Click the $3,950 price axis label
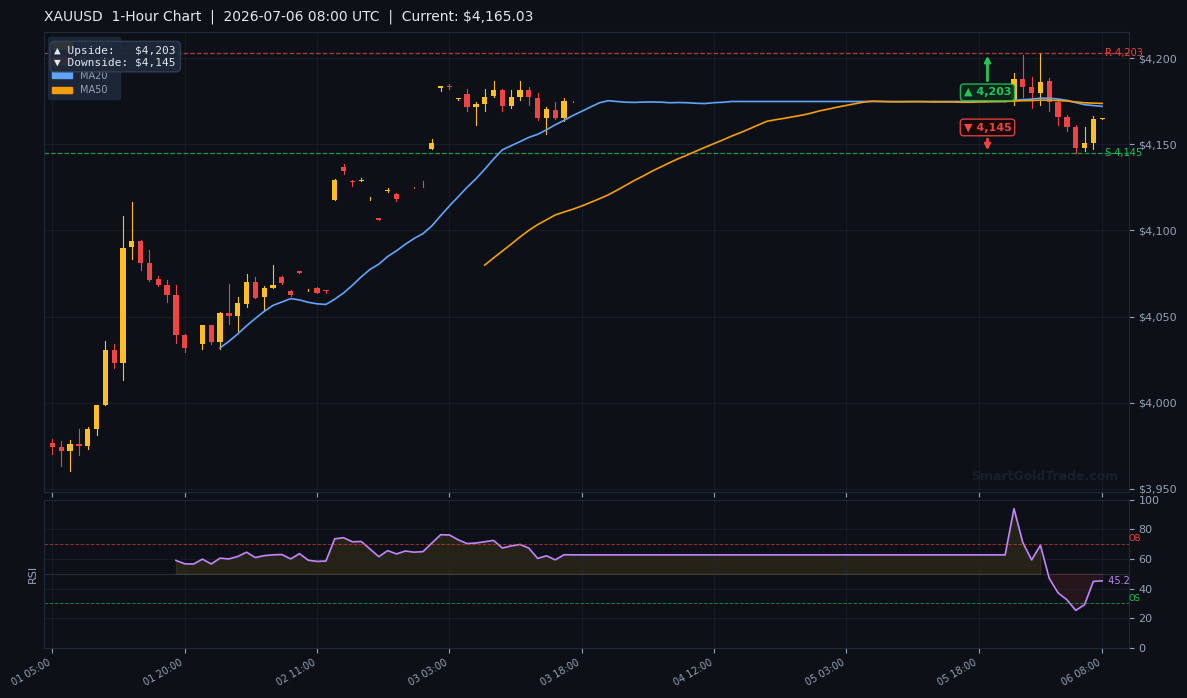1187x698 pixels. [1157, 489]
